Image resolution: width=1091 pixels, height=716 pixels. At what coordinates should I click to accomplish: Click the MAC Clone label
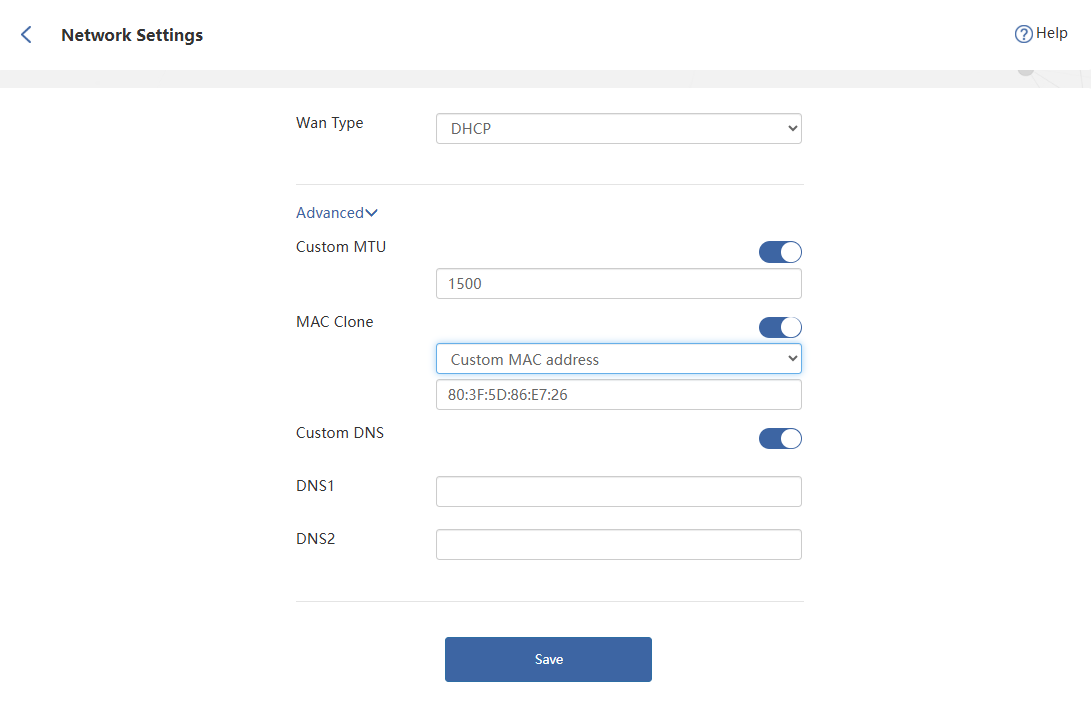(x=334, y=322)
